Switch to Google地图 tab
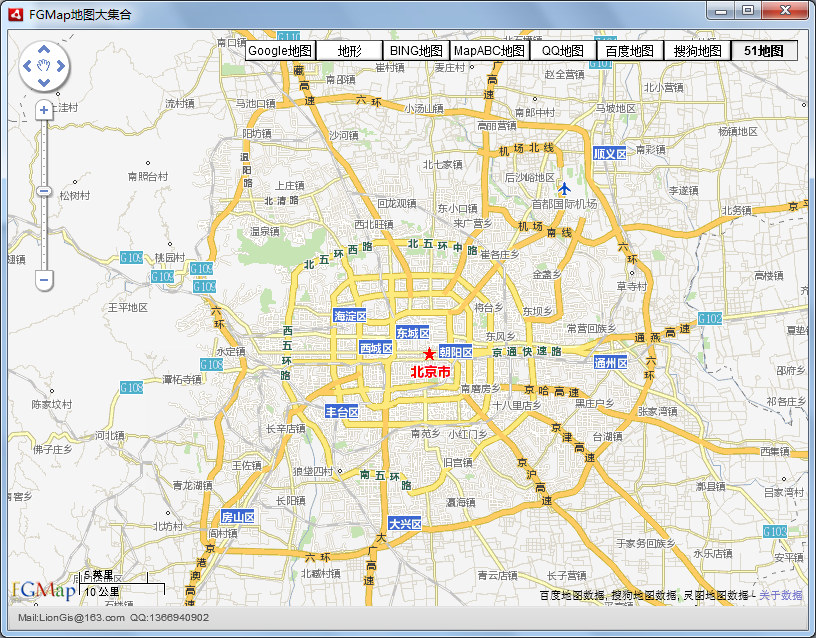 [x=280, y=50]
